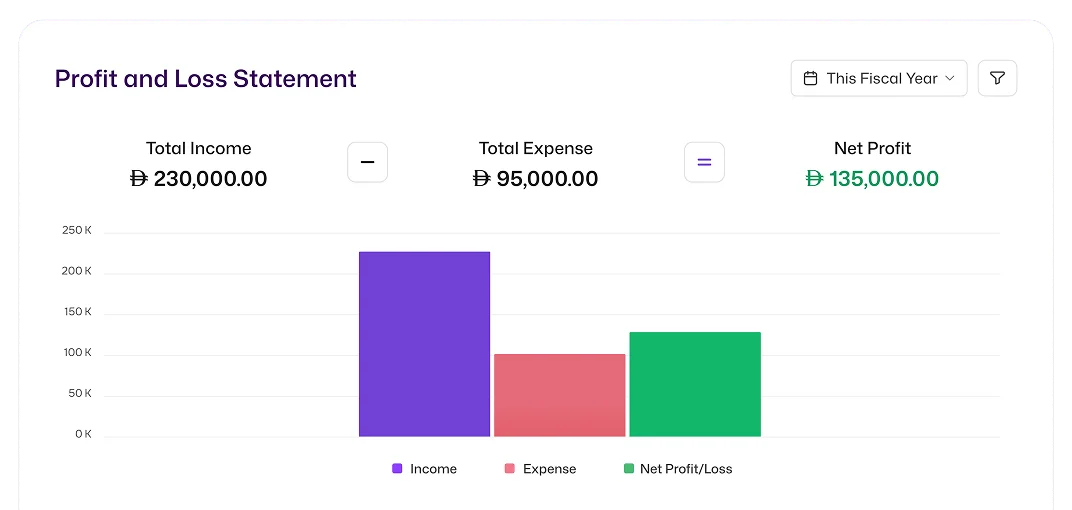The height and width of the screenshot is (510, 1072).
Task: Click the Total Expense amount 95,000.00
Action: coord(535,179)
